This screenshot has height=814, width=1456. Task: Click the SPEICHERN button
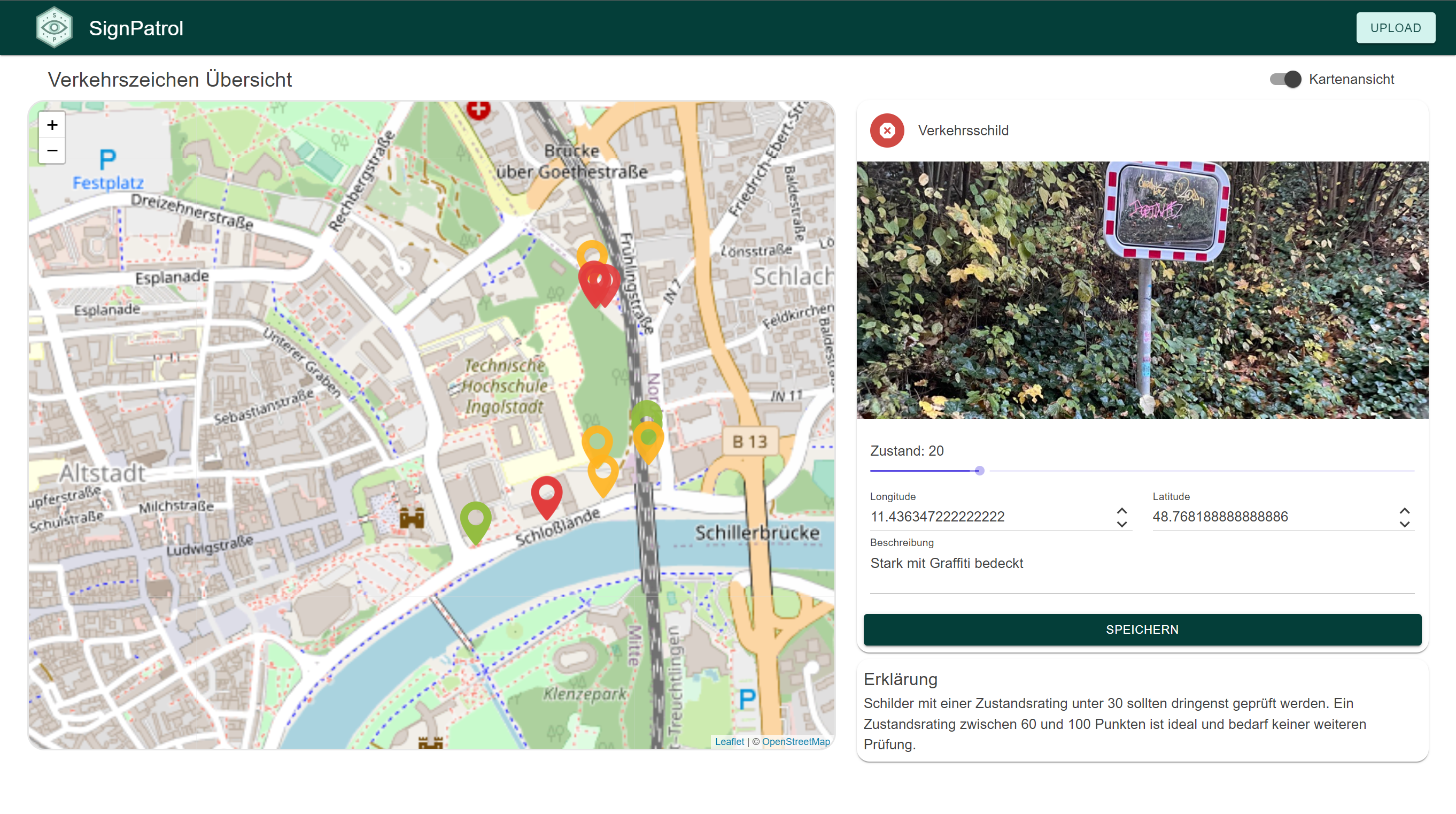pyautogui.click(x=1142, y=629)
